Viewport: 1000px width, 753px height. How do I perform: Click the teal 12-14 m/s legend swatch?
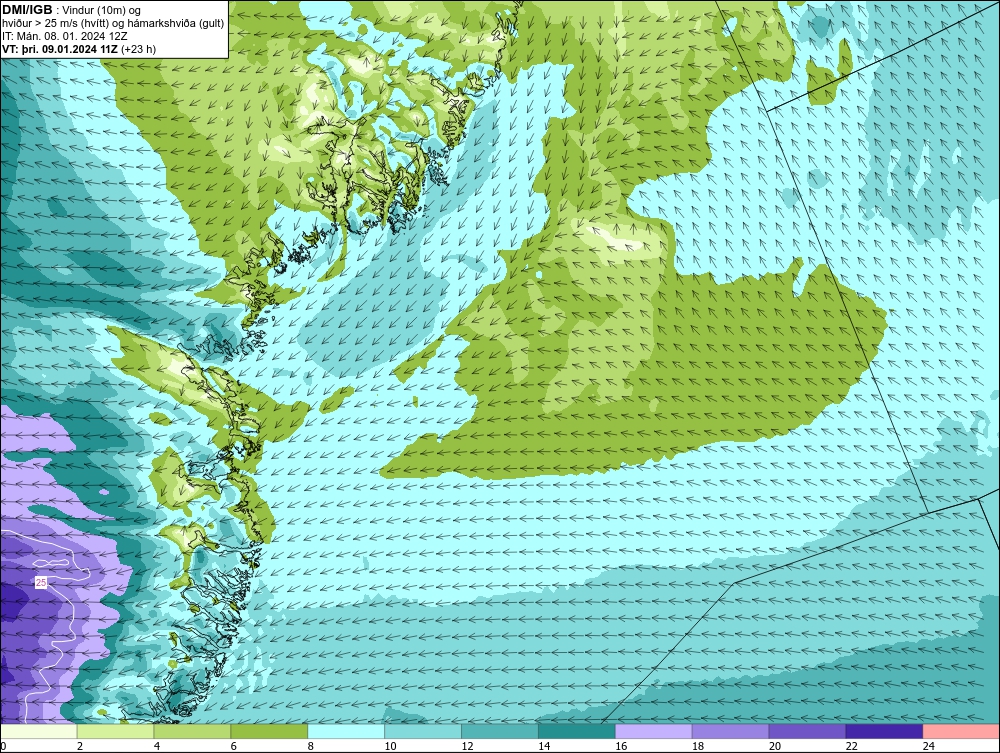point(499,731)
